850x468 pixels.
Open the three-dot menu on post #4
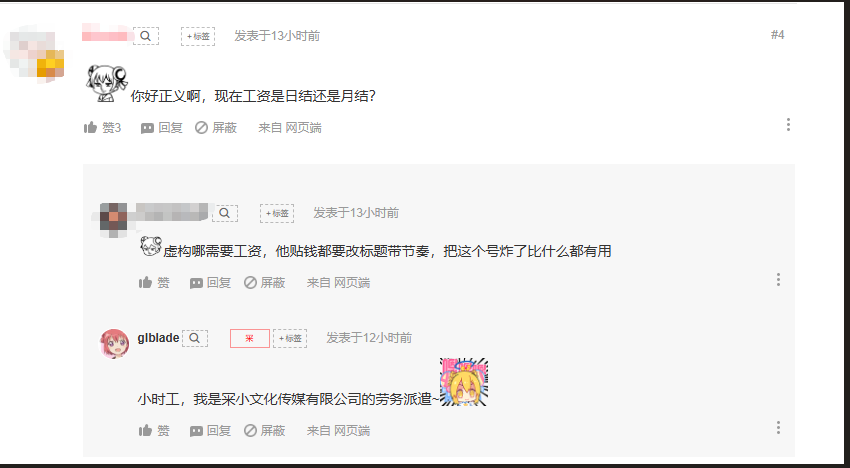(x=788, y=125)
